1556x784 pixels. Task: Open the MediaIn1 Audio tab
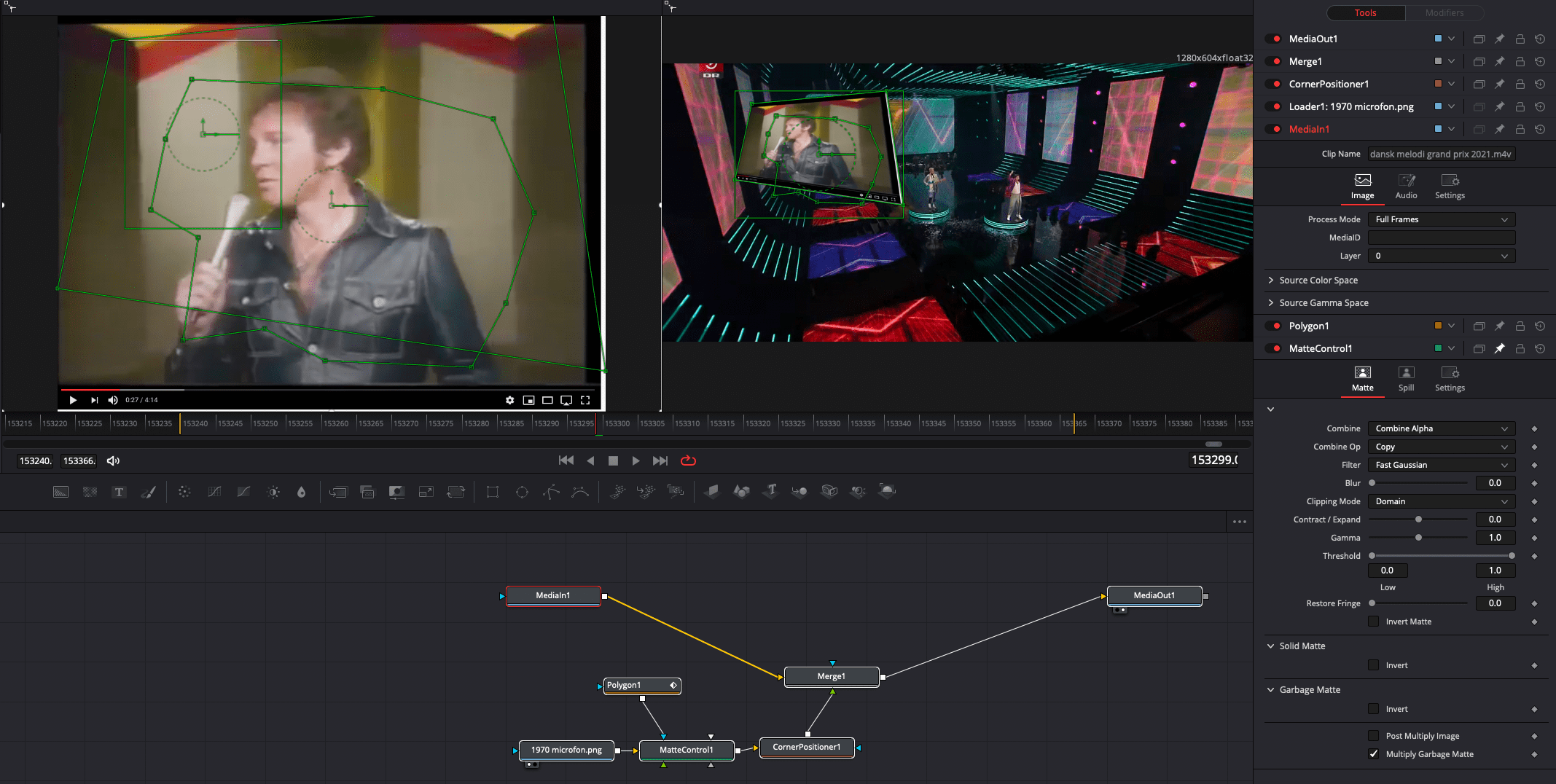1406,186
